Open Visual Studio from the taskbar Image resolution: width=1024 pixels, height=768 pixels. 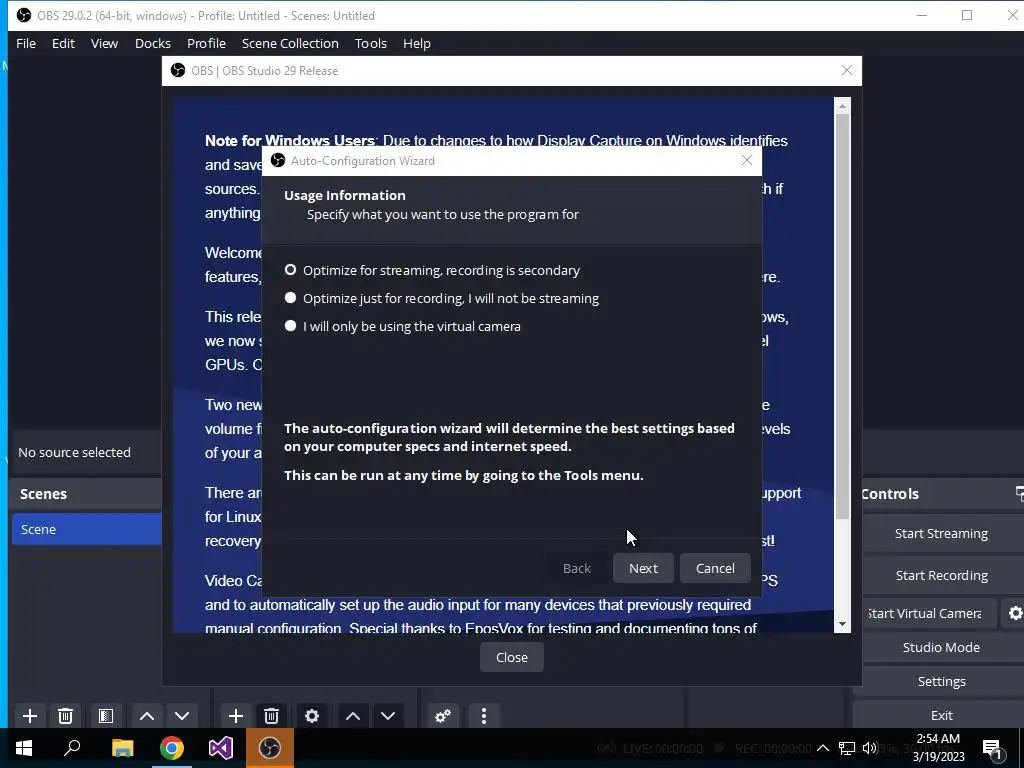(221, 748)
